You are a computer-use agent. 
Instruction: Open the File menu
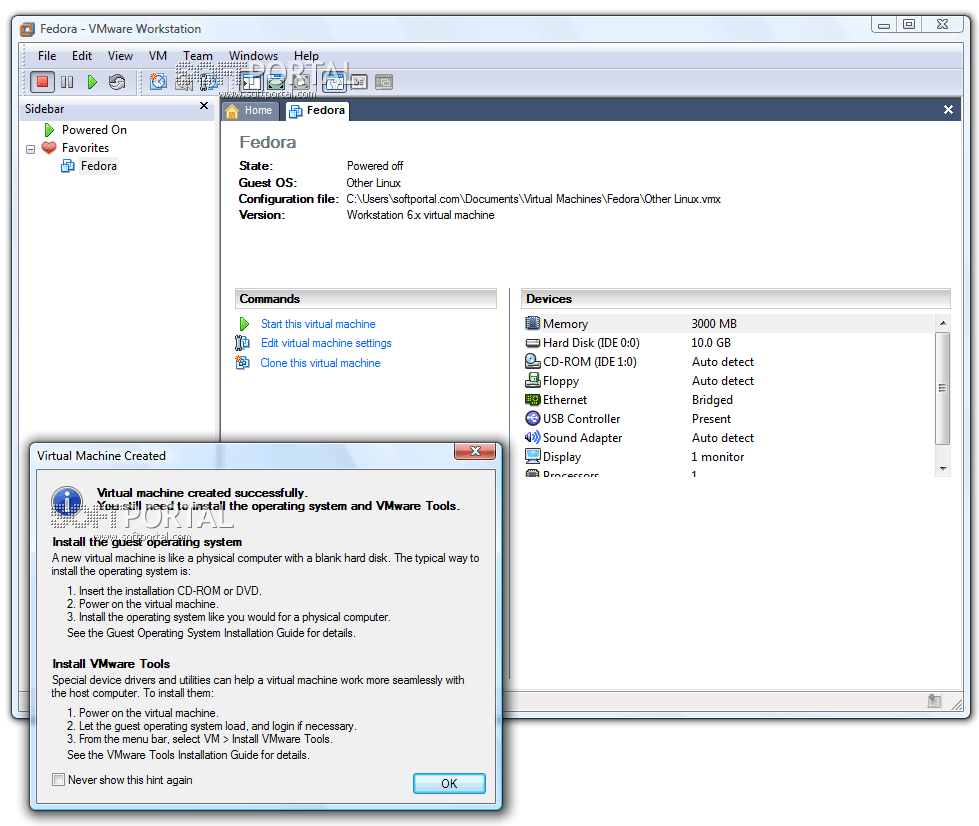[x=47, y=56]
